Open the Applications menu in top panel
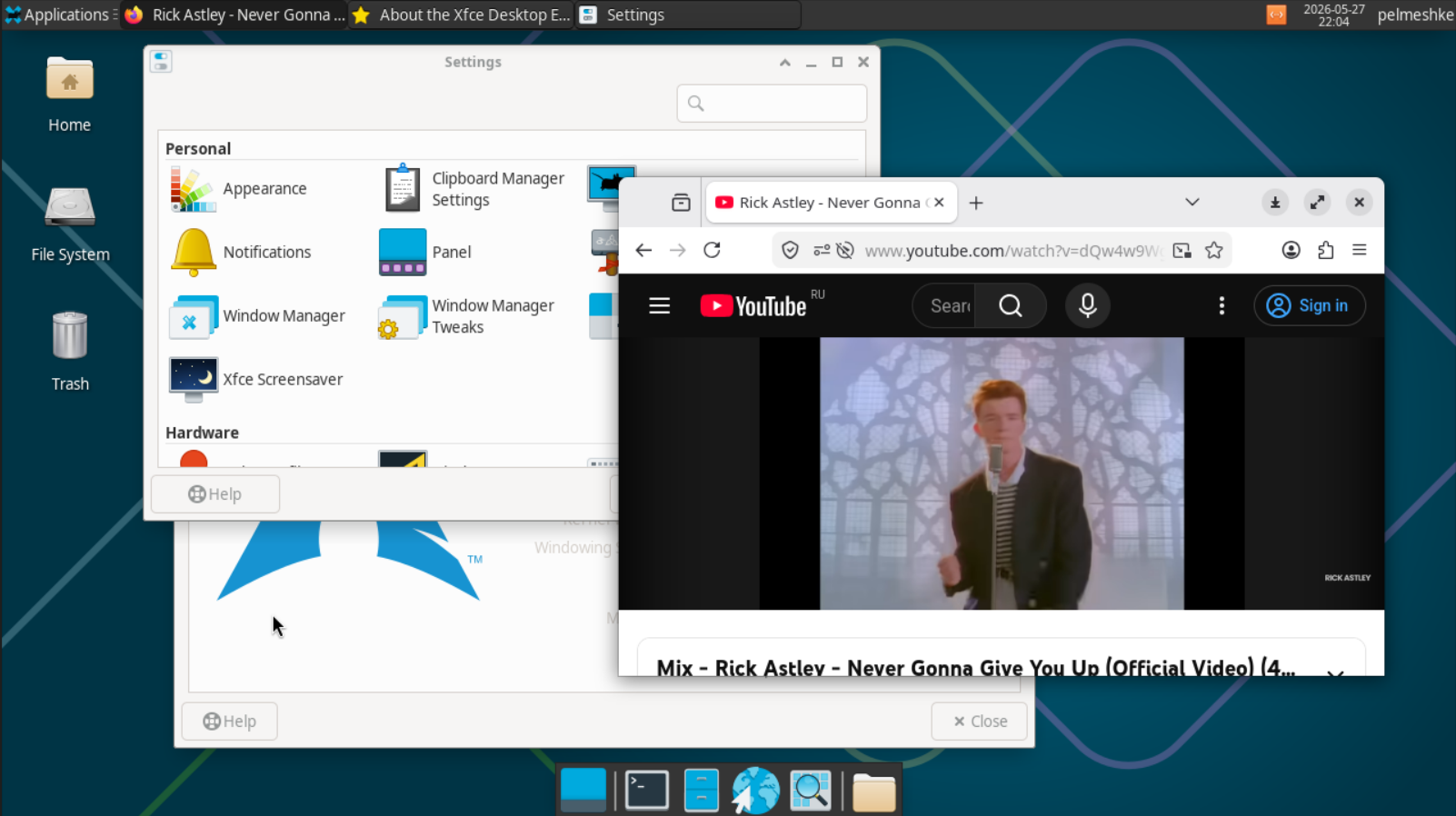The image size is (1456, 816). pyautogui.click(x=60, y=15)
